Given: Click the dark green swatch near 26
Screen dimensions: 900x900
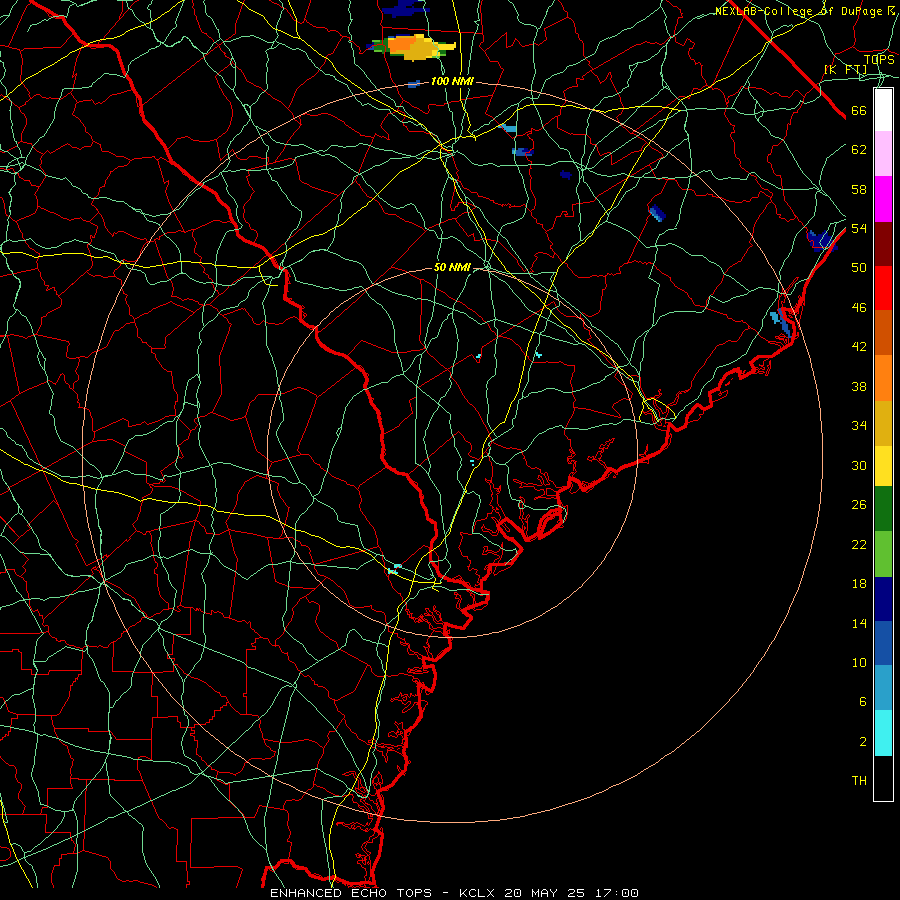Looking at the screenshot, I should click(x=883, y=509).
